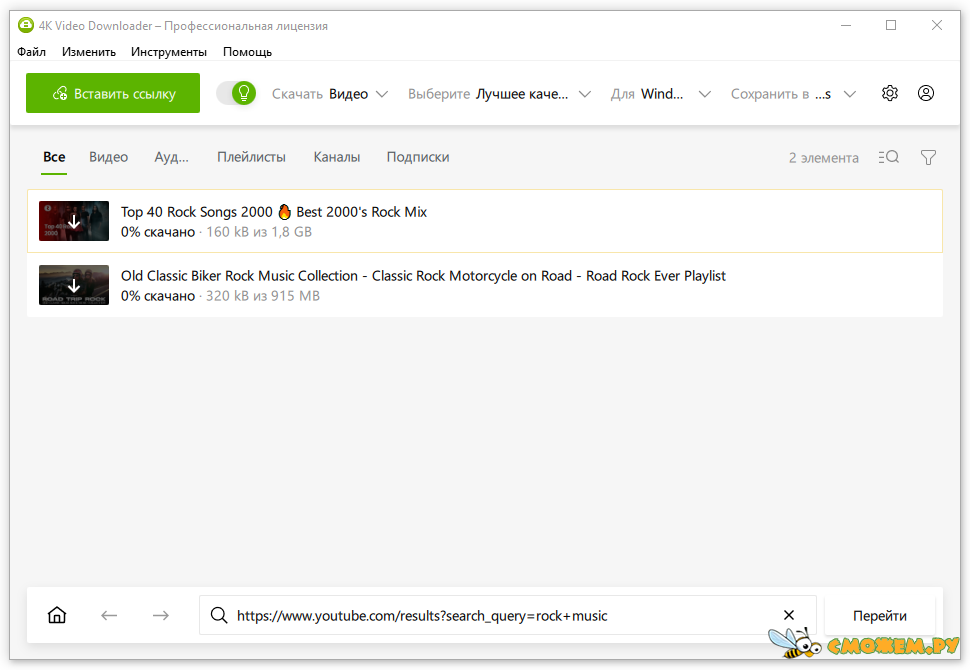Select the Old Classic Biker Rock Music title
Image resolution: width=970 pixels, height=670 pixels.
(423, 276)
